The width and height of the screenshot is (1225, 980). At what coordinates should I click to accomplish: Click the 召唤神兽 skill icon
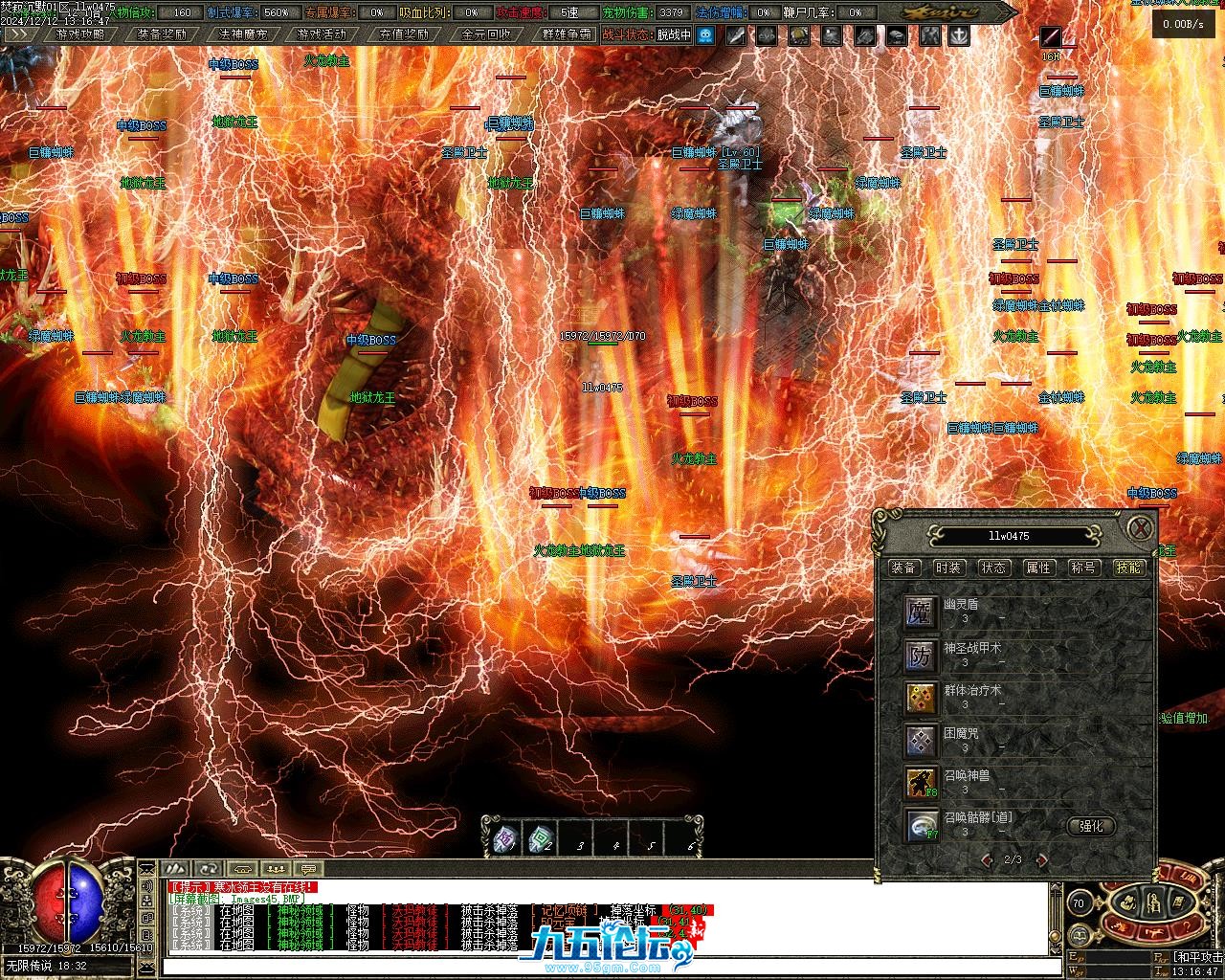pos(921,783)
